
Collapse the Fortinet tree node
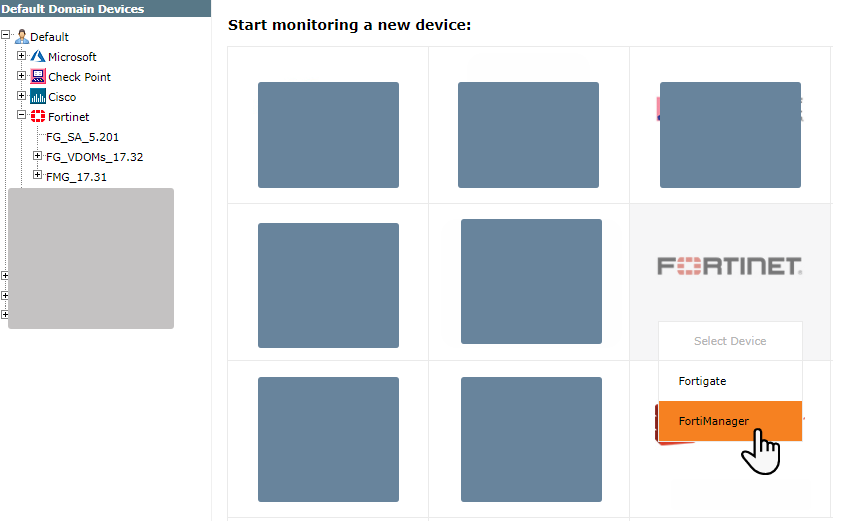(21, 115)
